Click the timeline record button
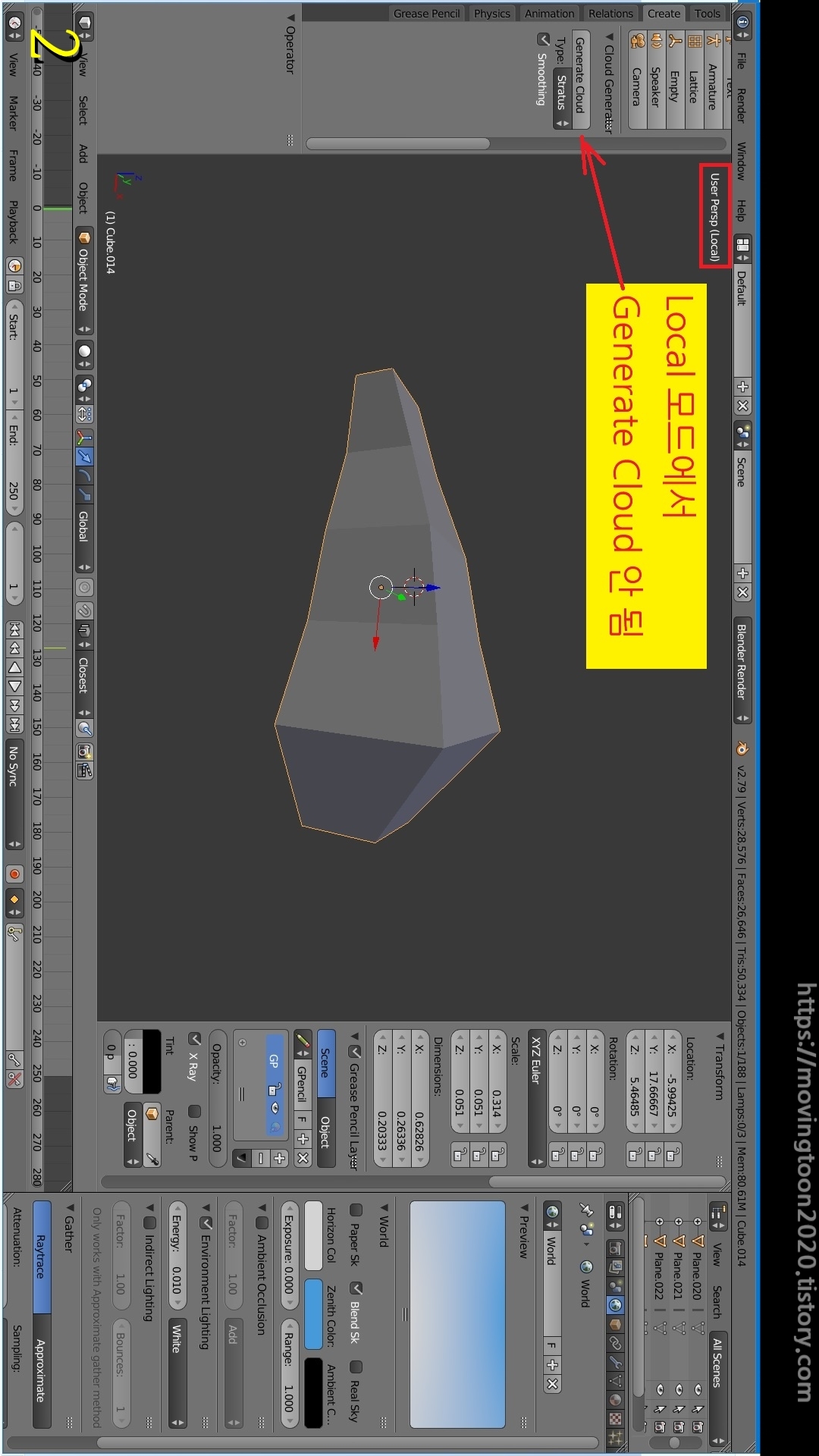The height and width of the screenshot is (1456, 819). point(14,874)
